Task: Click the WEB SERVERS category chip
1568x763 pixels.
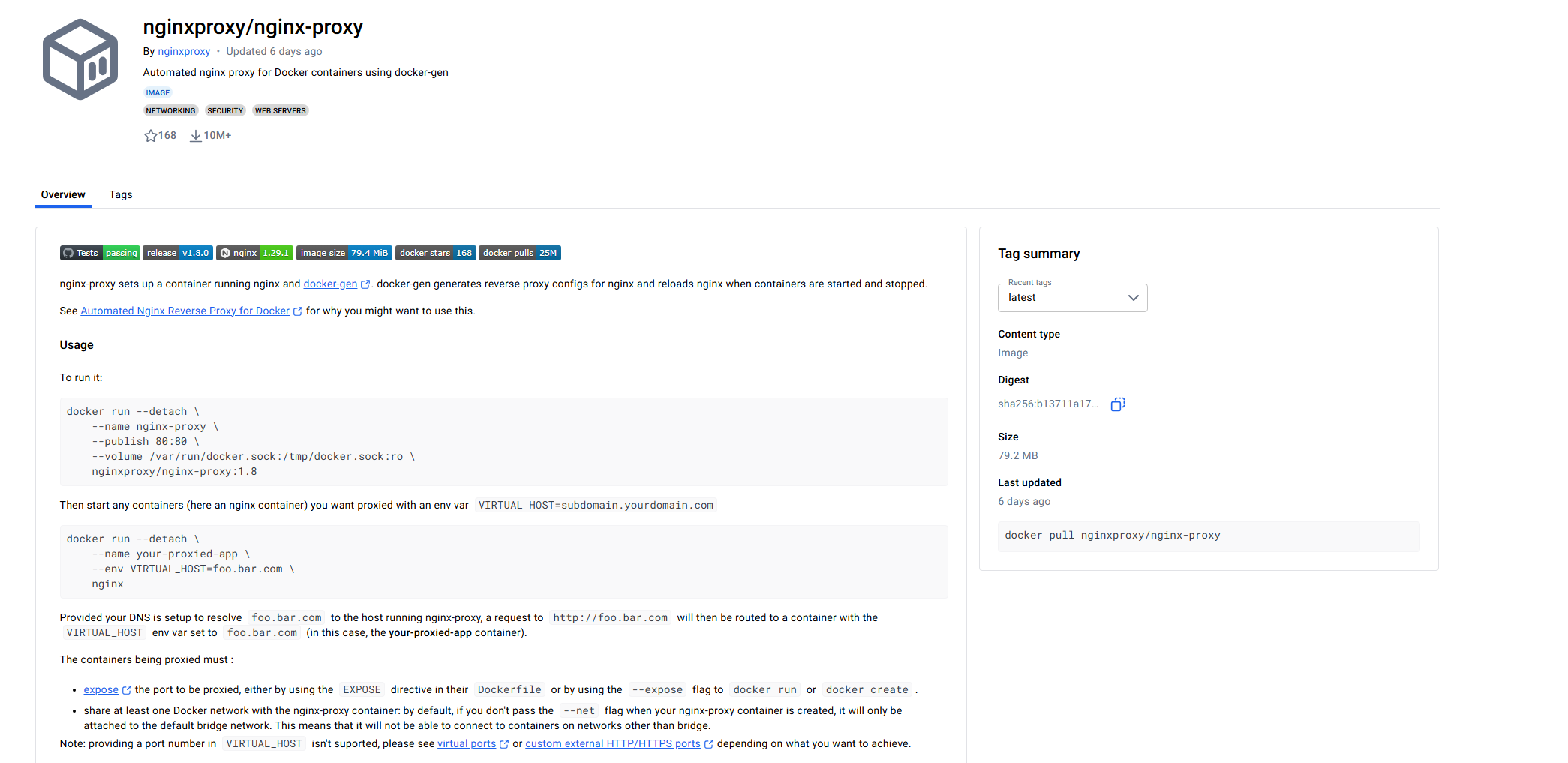Action: point(280,111)
